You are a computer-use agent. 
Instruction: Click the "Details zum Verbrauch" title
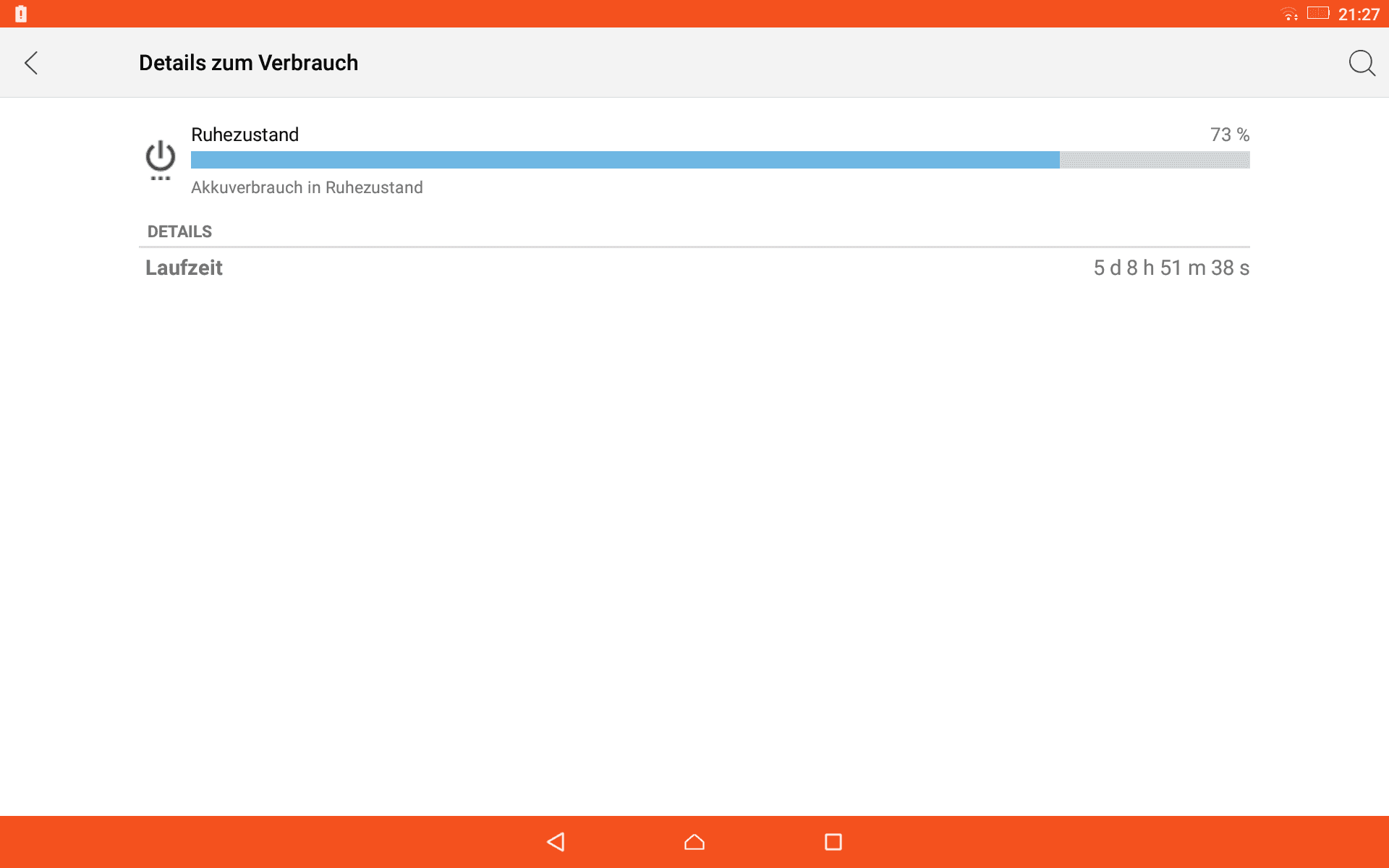[248, 63]
